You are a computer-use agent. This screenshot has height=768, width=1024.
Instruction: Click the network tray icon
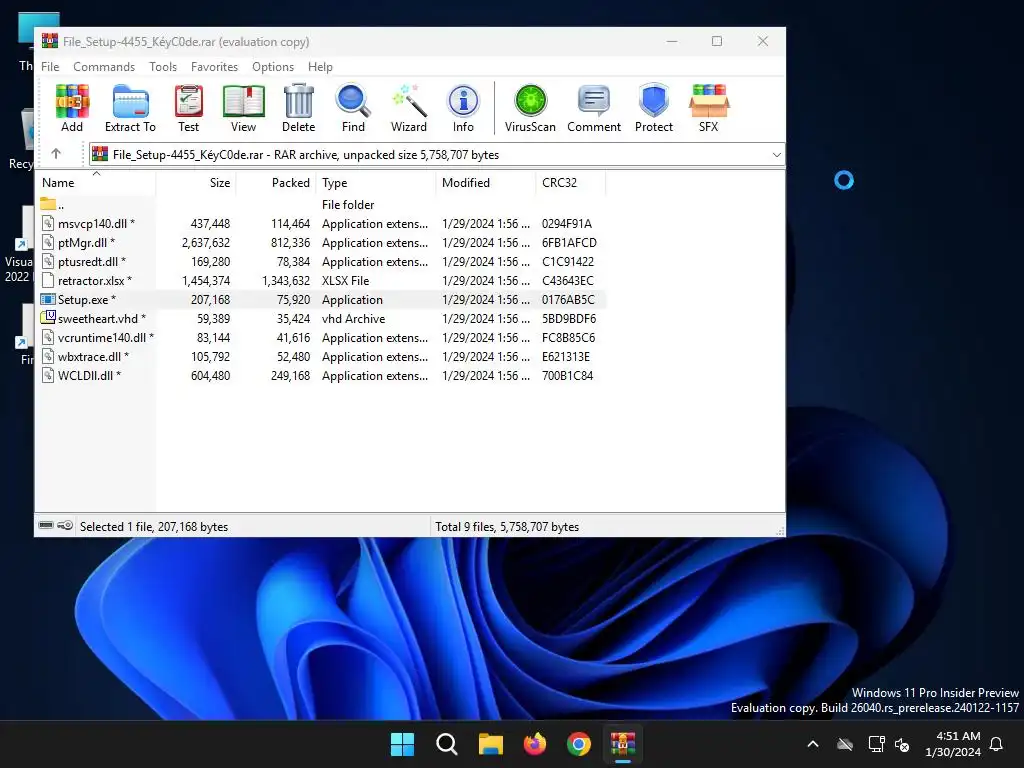[876, 744]
